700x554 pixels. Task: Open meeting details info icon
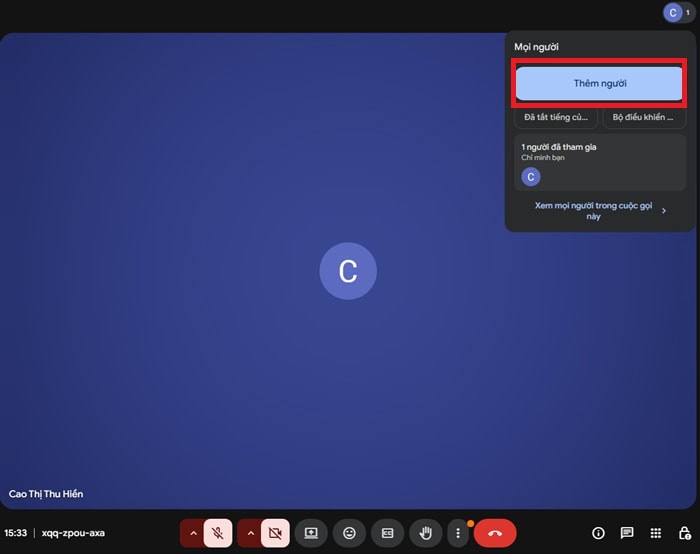[x=598, y=533]
